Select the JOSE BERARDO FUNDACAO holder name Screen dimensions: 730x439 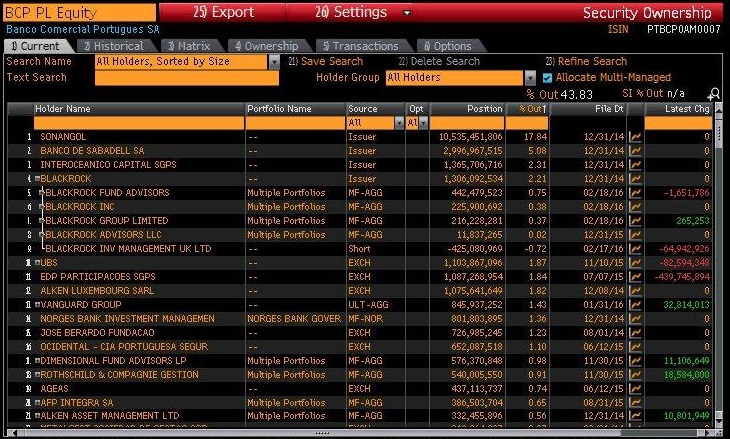(97, 332)
